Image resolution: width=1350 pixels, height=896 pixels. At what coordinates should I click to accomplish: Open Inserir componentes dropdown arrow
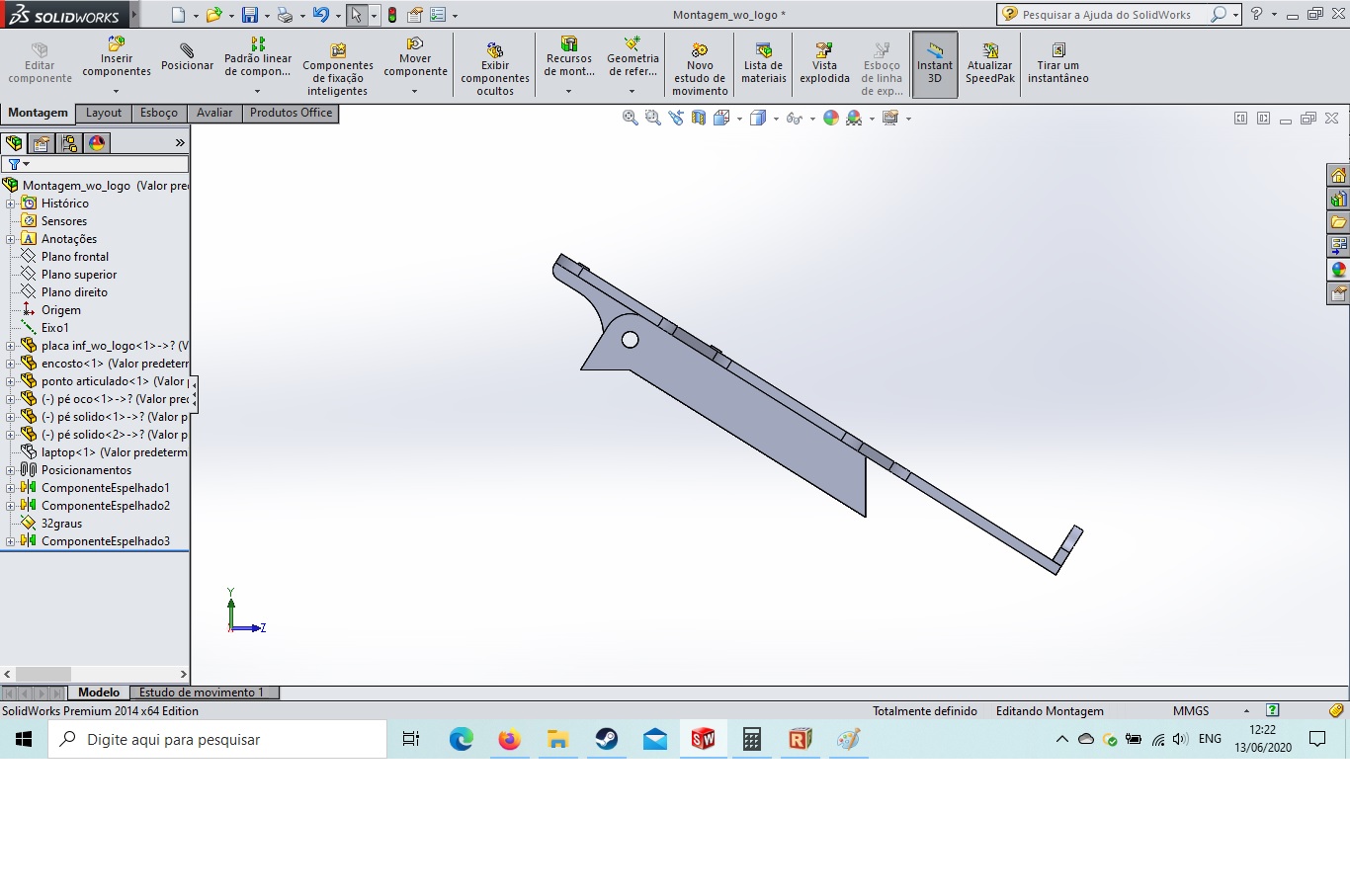pyautogui.click(x=116, y=91)
